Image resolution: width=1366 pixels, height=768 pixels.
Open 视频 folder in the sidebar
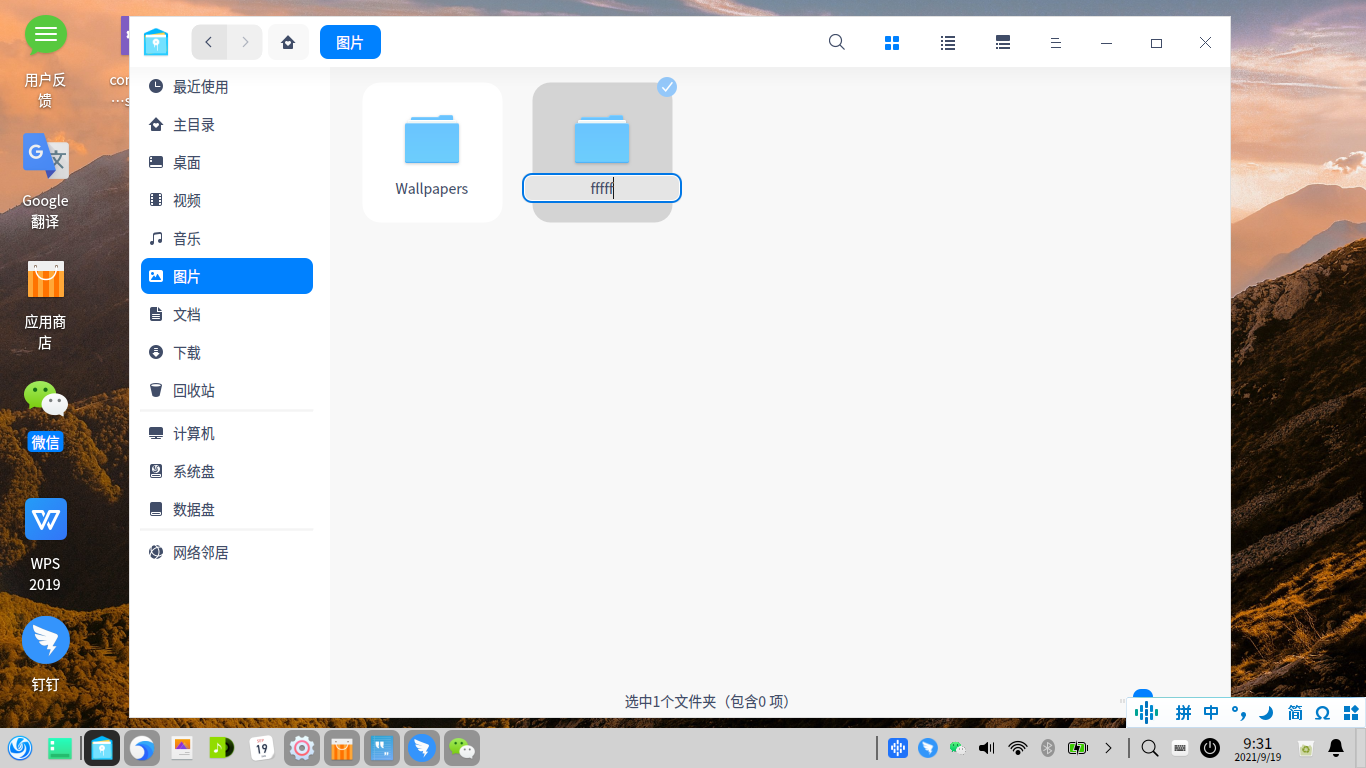(227, 201)
